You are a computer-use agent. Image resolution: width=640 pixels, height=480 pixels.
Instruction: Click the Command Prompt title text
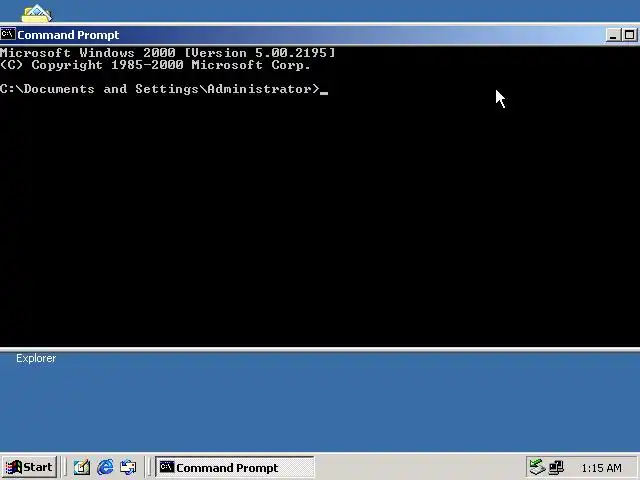coord(68,35)
